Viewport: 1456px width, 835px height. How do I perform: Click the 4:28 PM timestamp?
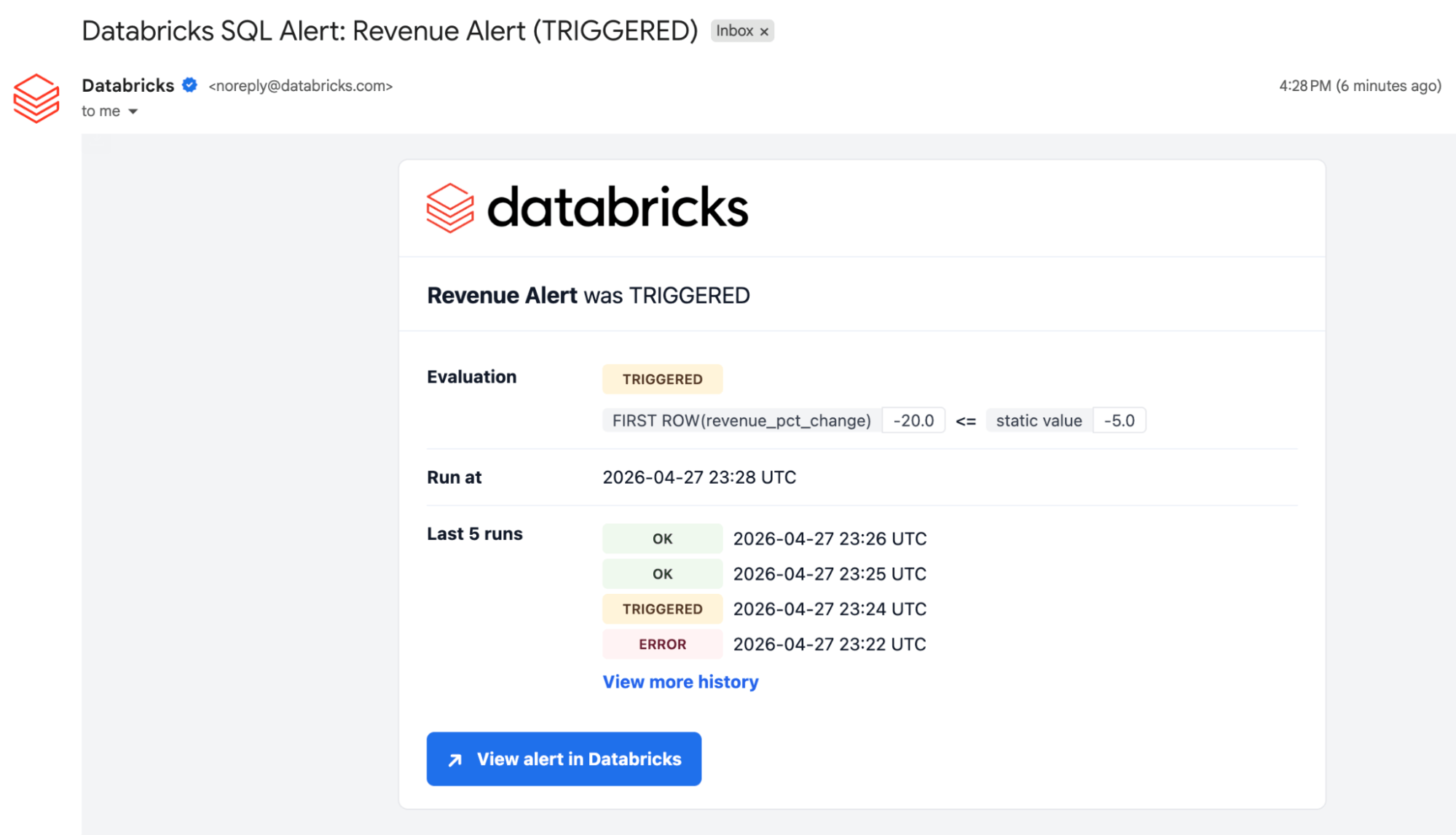tap(1360, 86)
